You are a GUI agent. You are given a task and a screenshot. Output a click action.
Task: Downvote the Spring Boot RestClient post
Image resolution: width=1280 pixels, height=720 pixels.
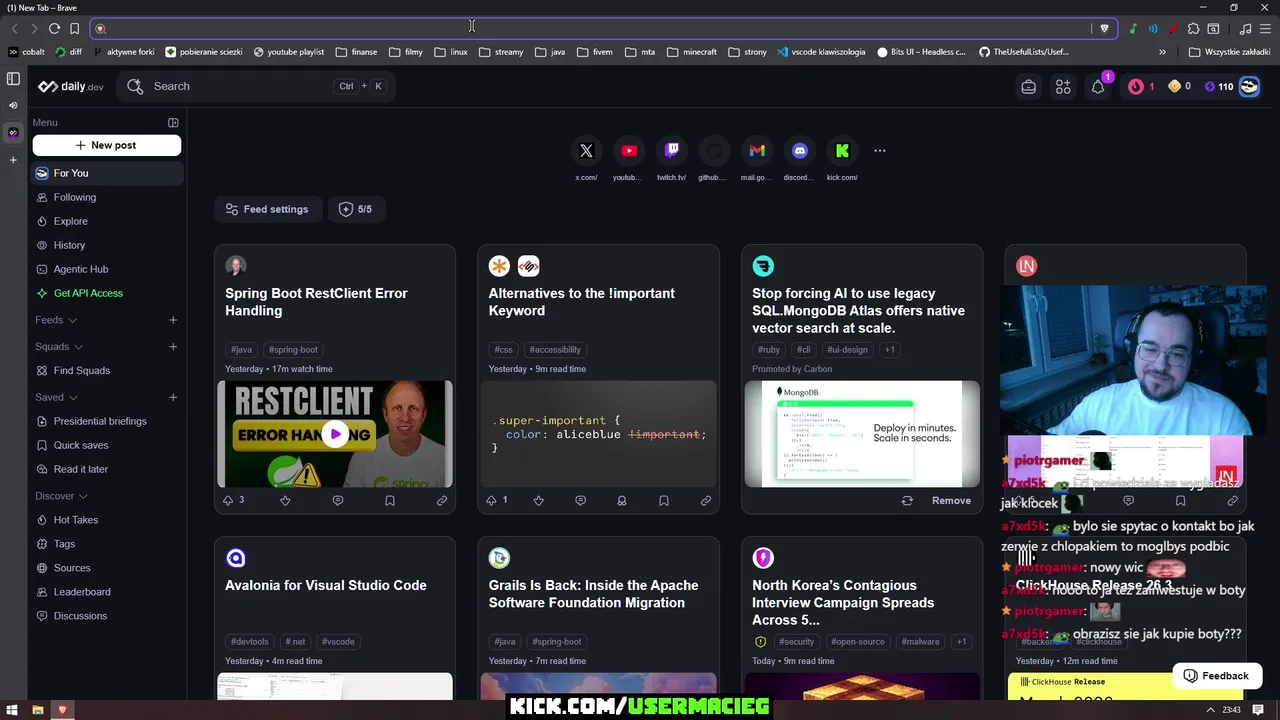(285, 500)
